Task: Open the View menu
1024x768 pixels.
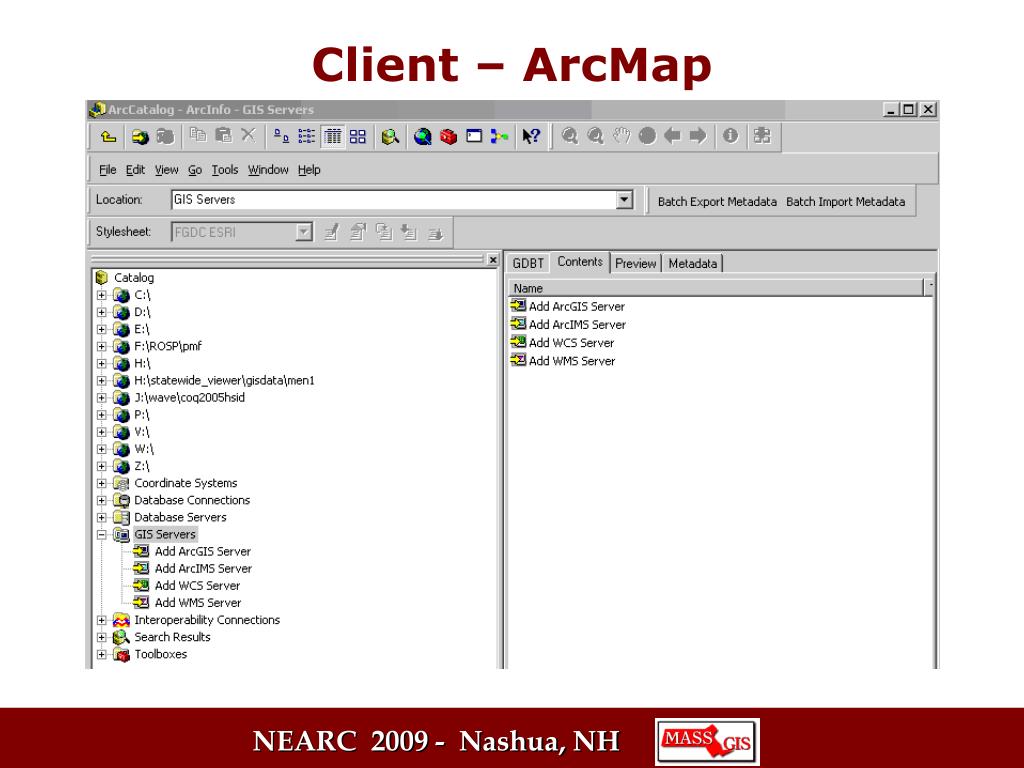Action: click(167, 170)
